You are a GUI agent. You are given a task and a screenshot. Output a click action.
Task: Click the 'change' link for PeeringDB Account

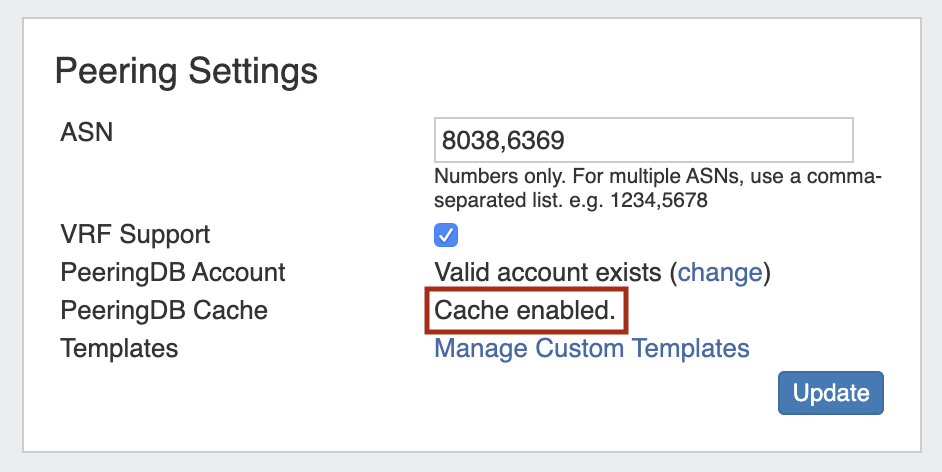click(720, 272)
